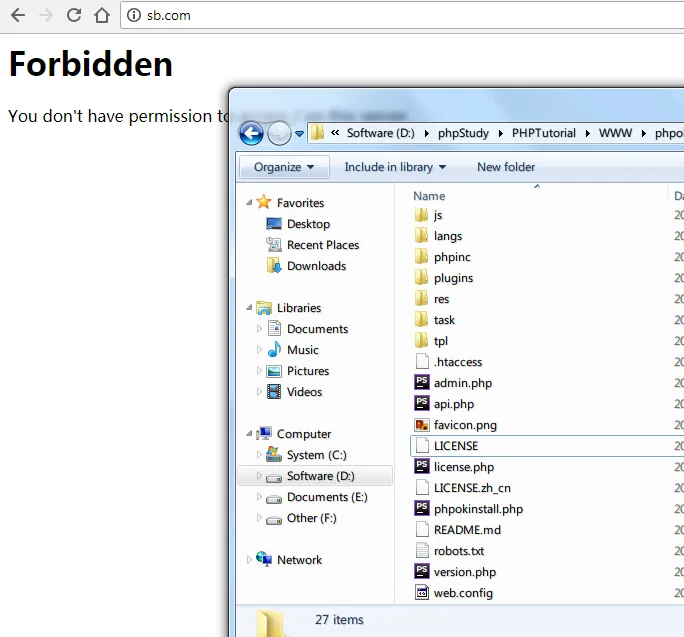Click the site info icon in address bar
This screenshot has width=684, height=637.
(x=134, y=15)
